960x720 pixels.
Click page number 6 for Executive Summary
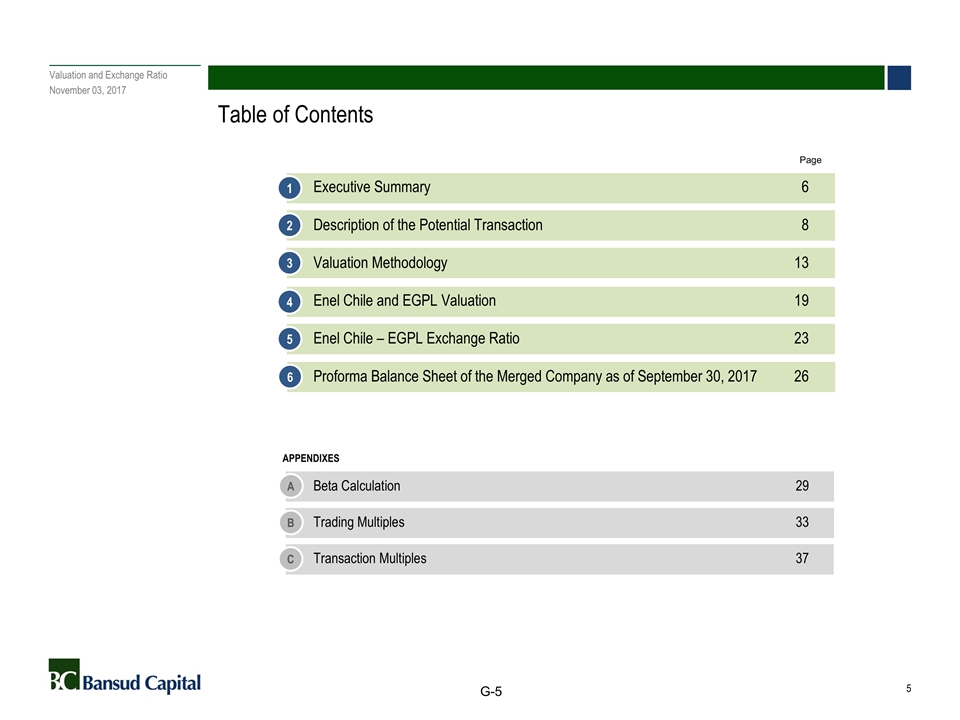[804, 187]
